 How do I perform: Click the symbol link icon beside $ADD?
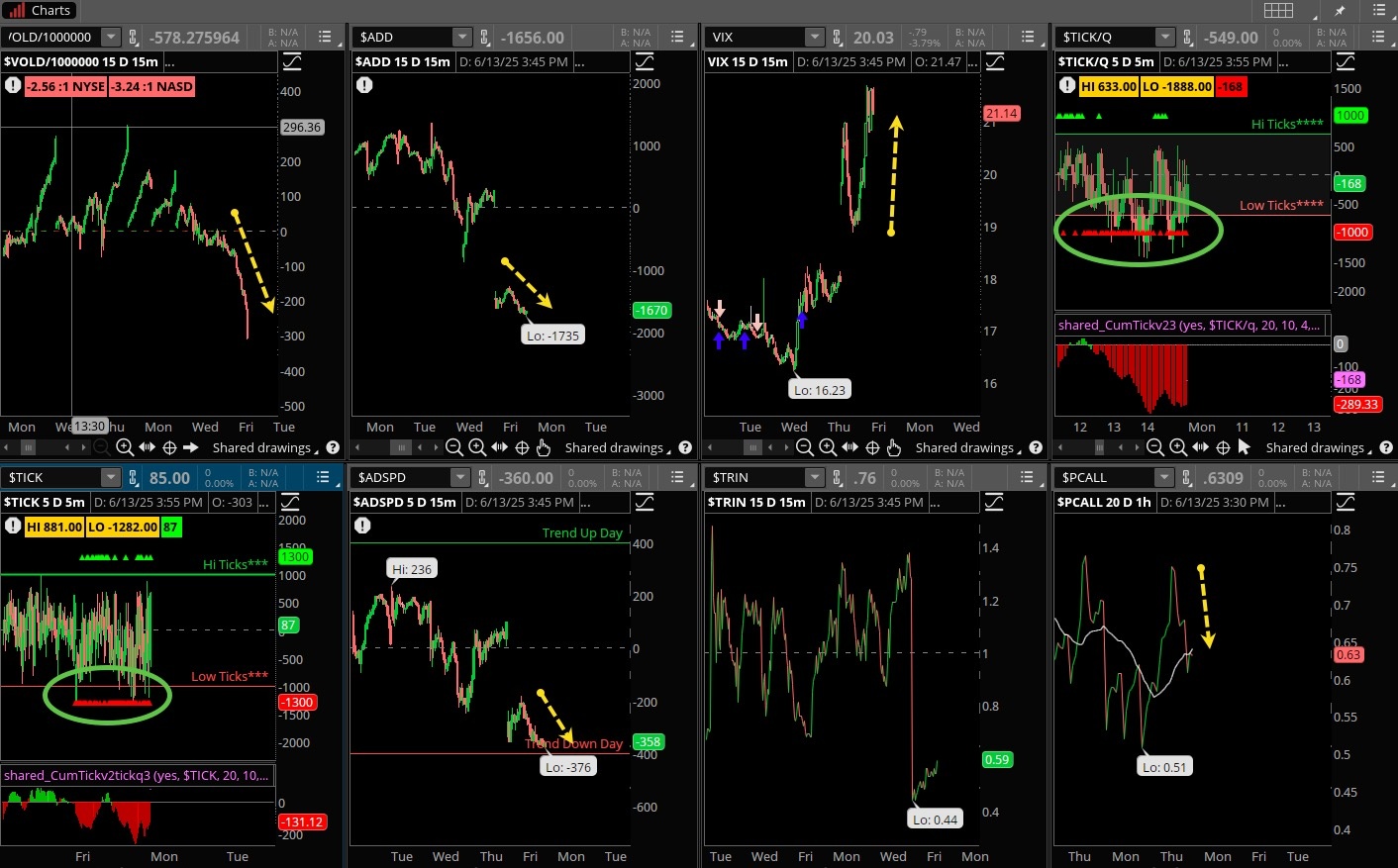[x=484, y=38]
